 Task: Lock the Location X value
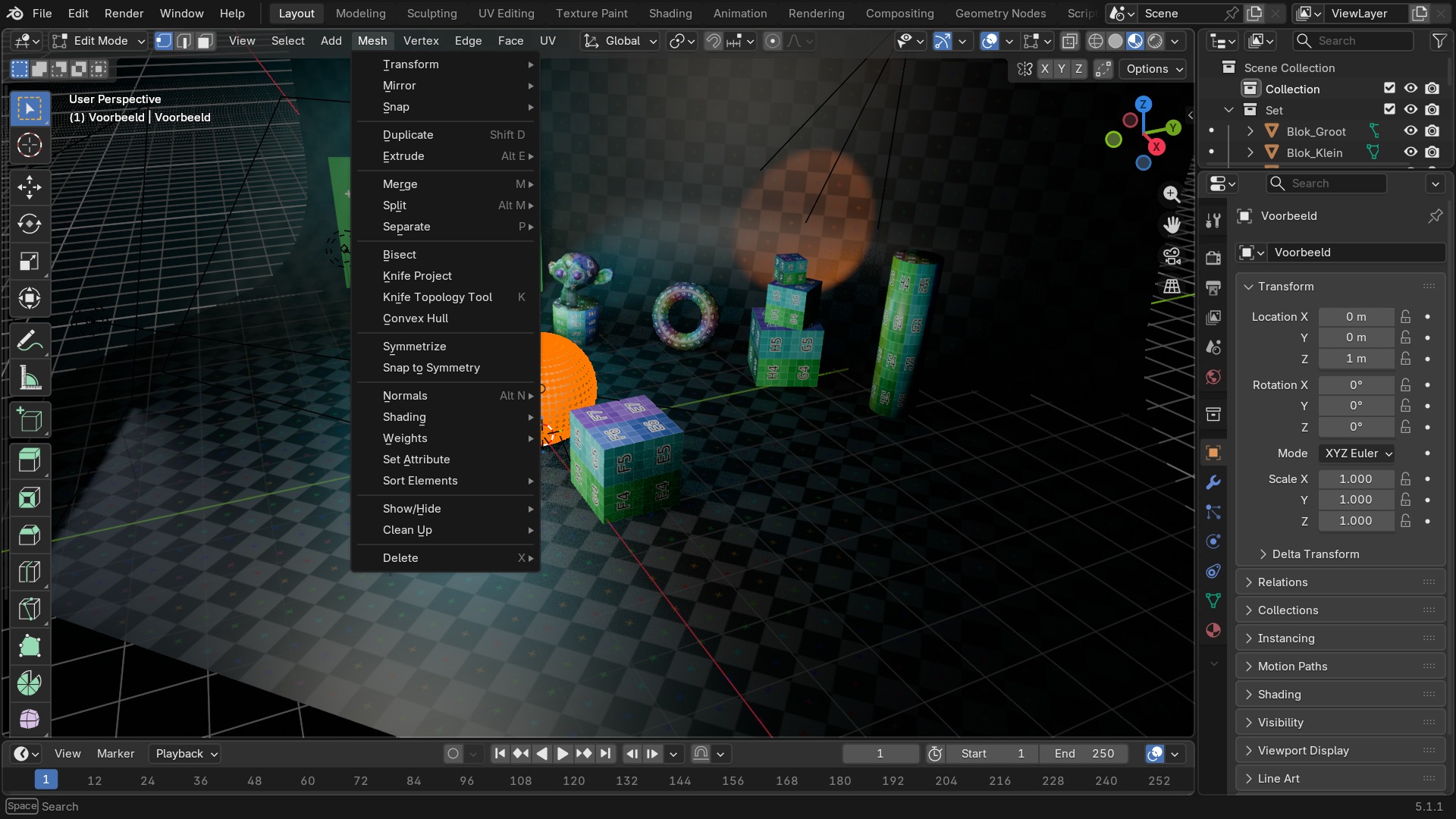tap(1406, 317)
